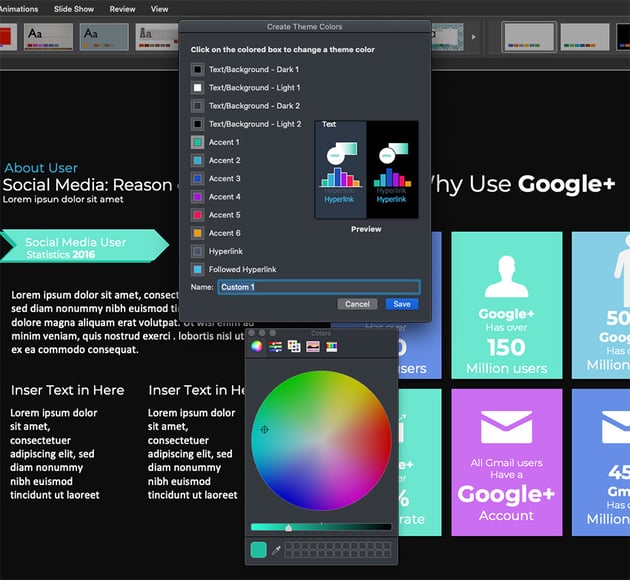The width and height of the screenshot is (630, 580).
Task: Click the Hyperlink color box
Action: coord(198,251)
